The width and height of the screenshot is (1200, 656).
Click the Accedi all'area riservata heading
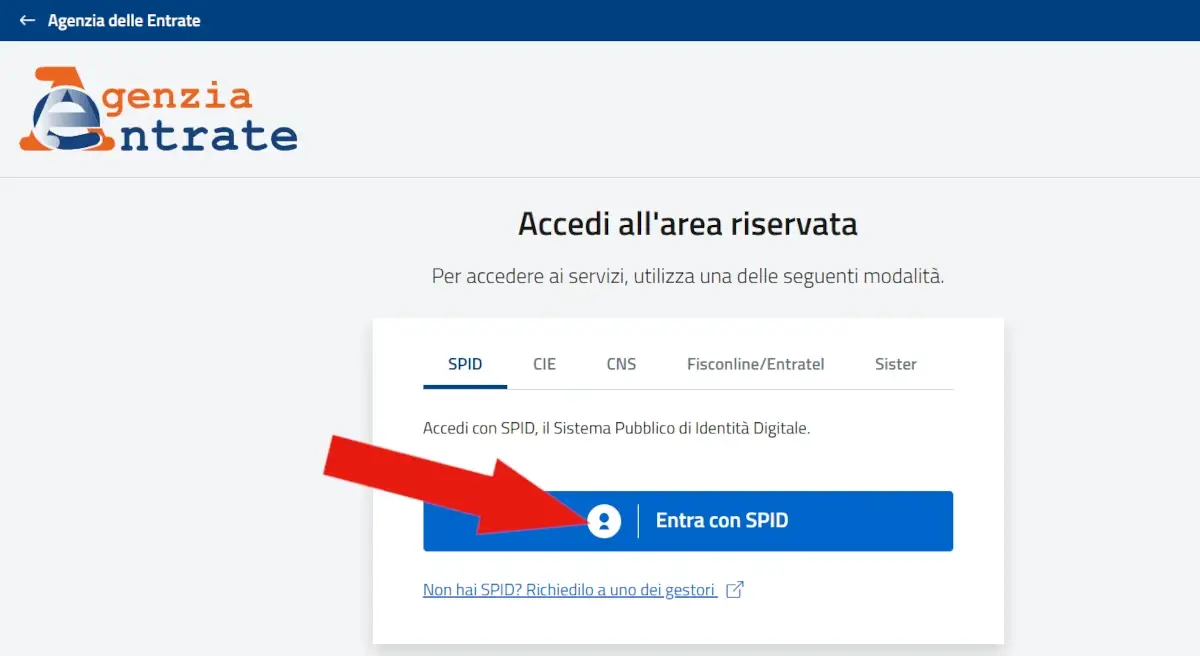(x=688, y=224)
